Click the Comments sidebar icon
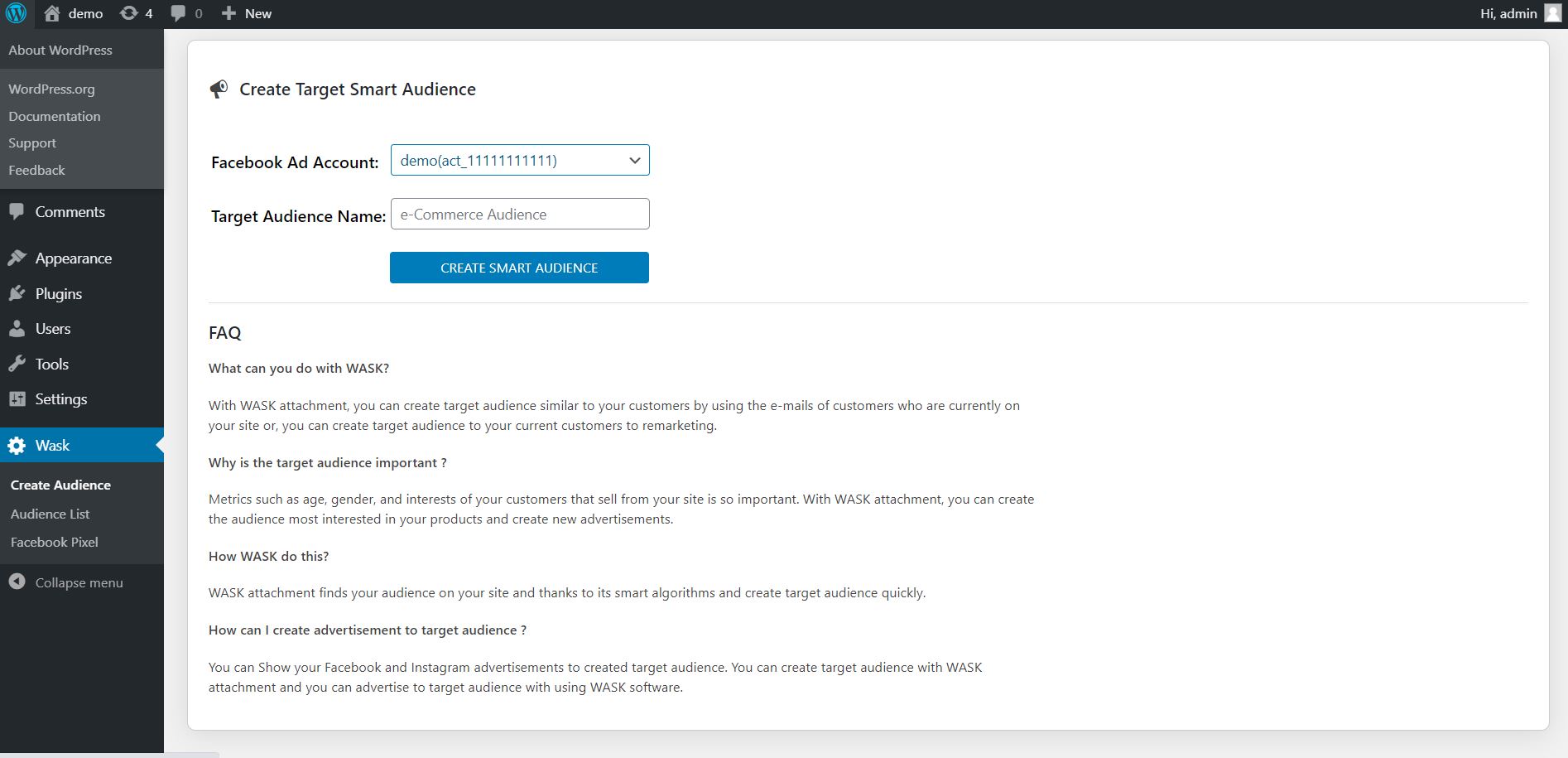The width and height of the screenshot is (1568, 758). point(17,212)
